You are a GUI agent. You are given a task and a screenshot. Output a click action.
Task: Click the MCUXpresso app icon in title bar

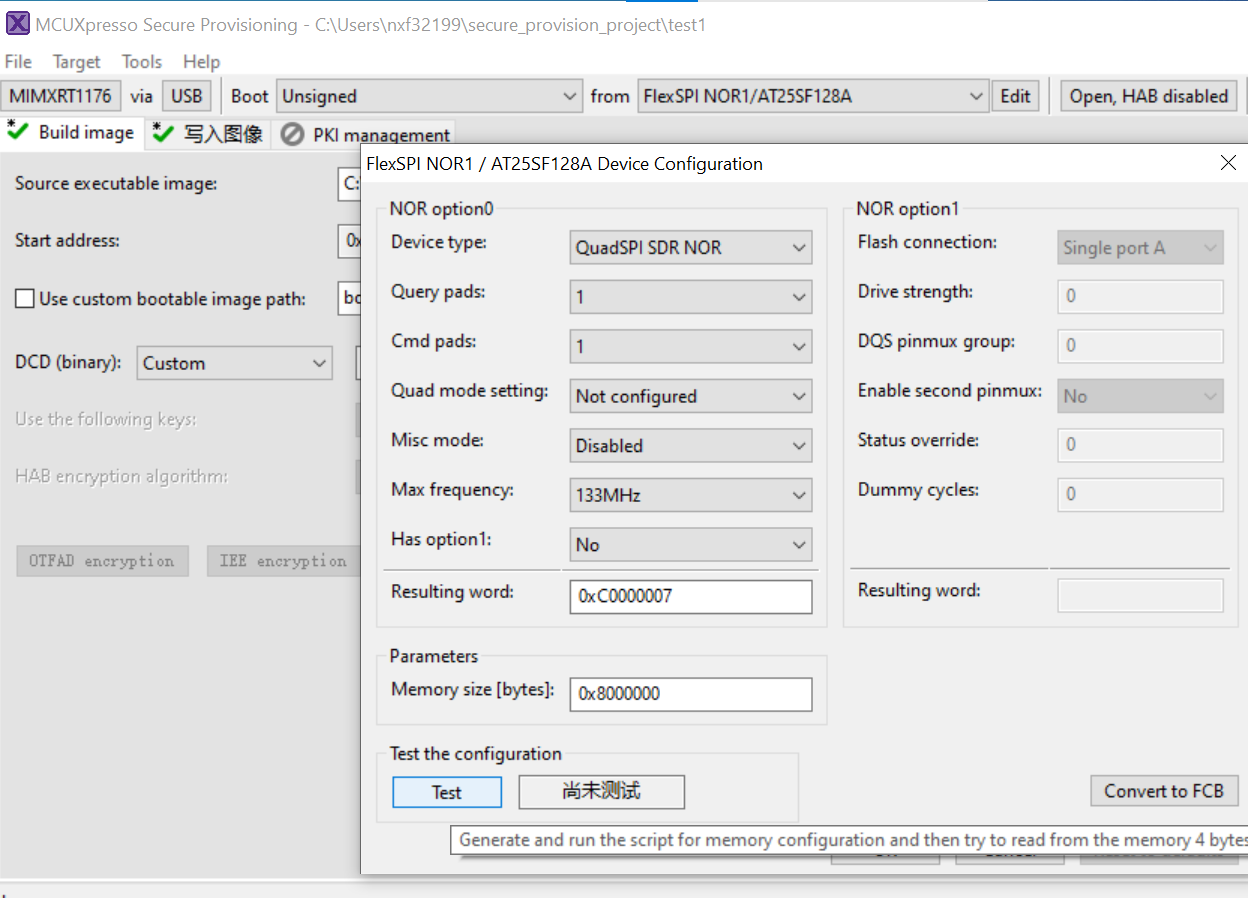[19, 23]
